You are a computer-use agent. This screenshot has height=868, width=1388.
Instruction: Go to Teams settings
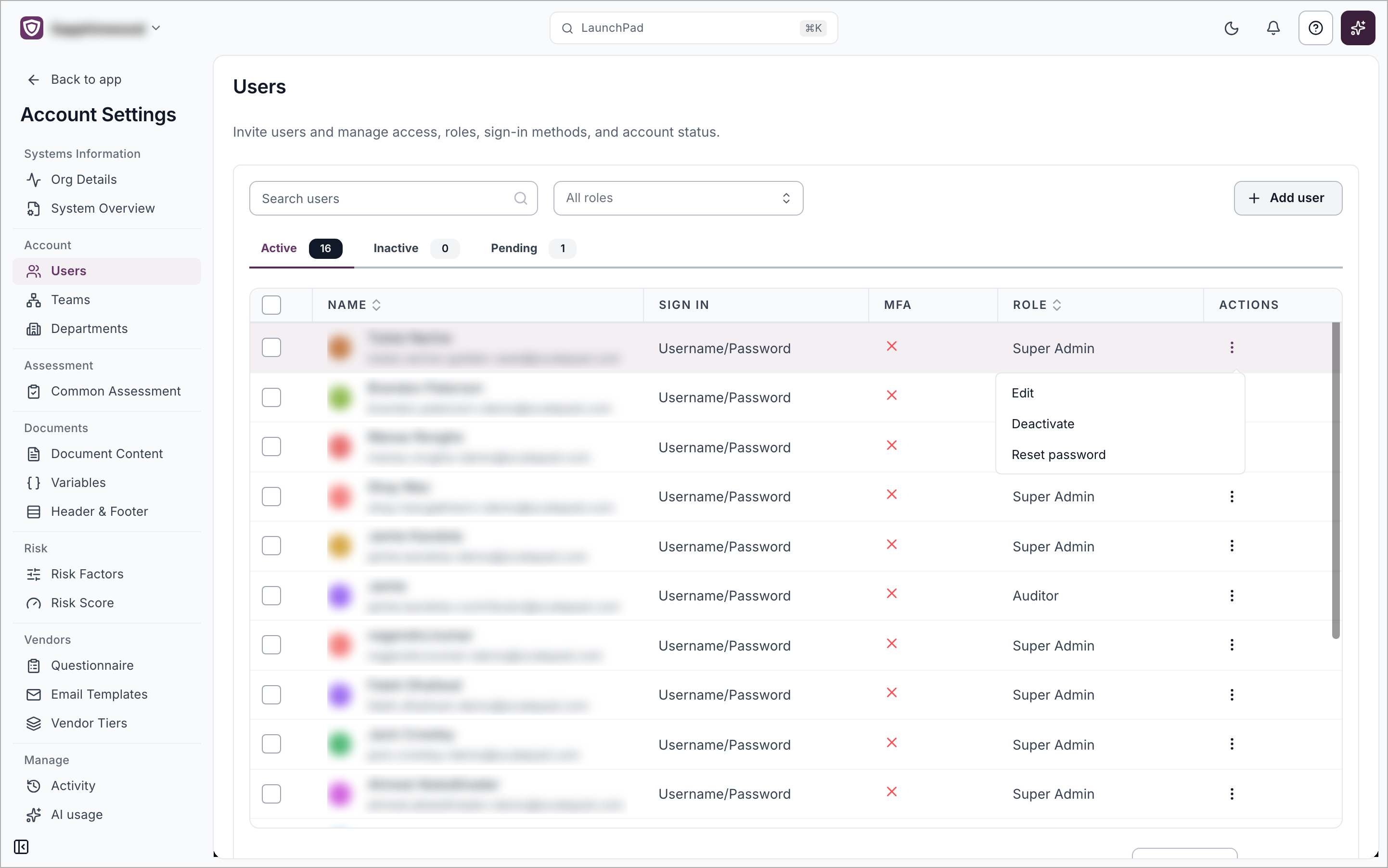coord(107,300)
